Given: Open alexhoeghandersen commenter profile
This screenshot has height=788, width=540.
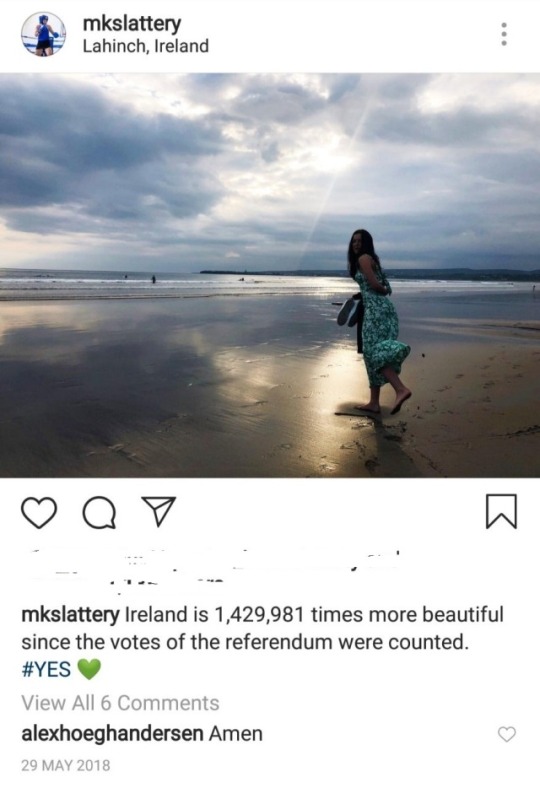Looking at the screenshot, I should 112,734.
